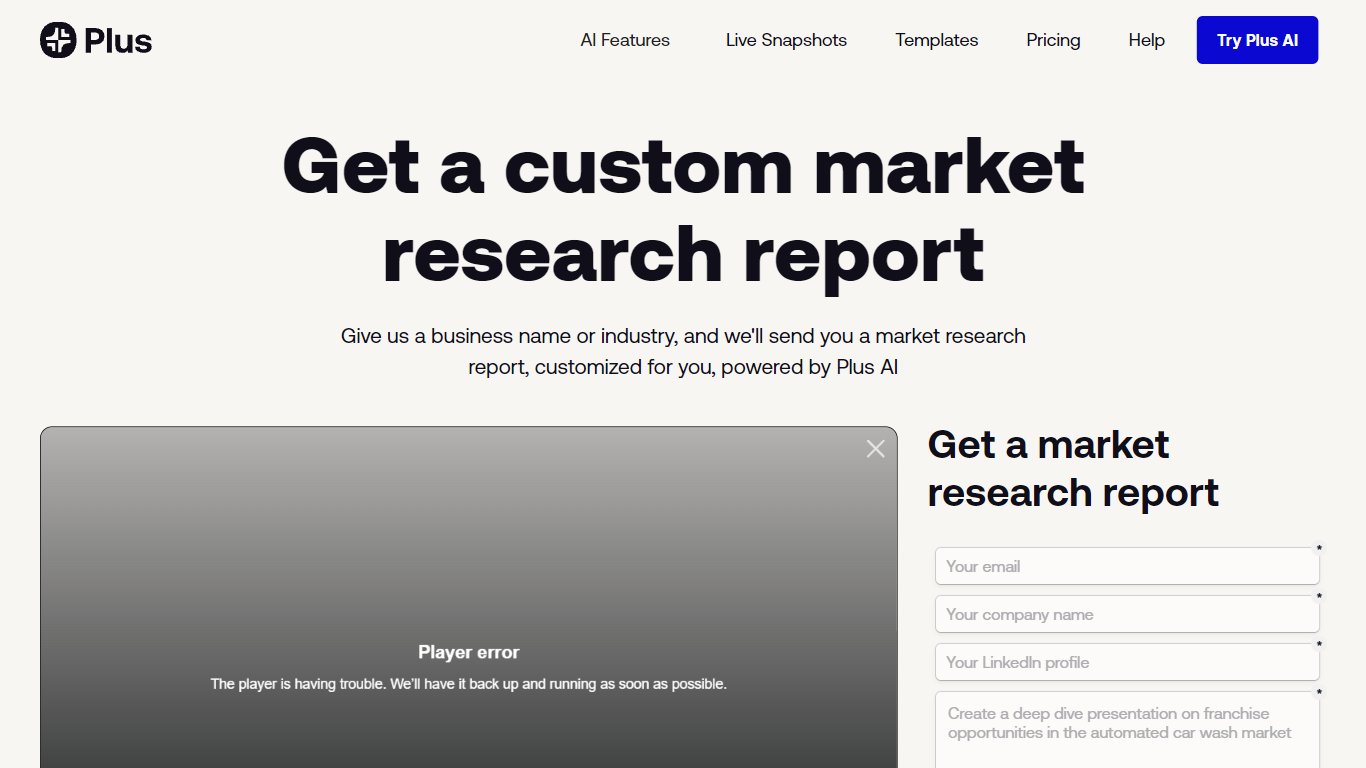This screenshot has height=768, width=1366.
Task: Open the AI Features menu
Action: (x=625, y=40)
